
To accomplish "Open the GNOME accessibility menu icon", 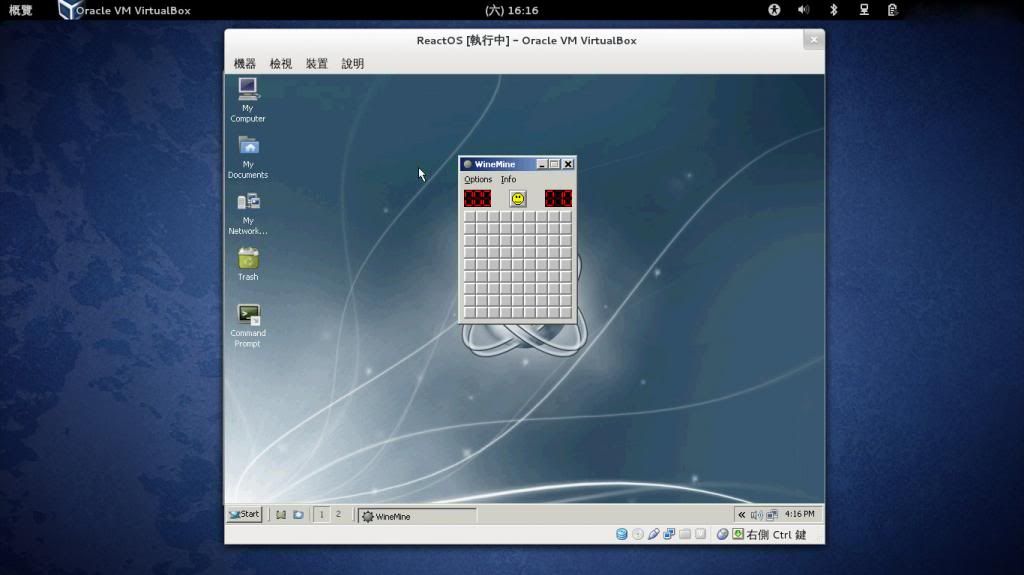I will click(x=774, y=10).
